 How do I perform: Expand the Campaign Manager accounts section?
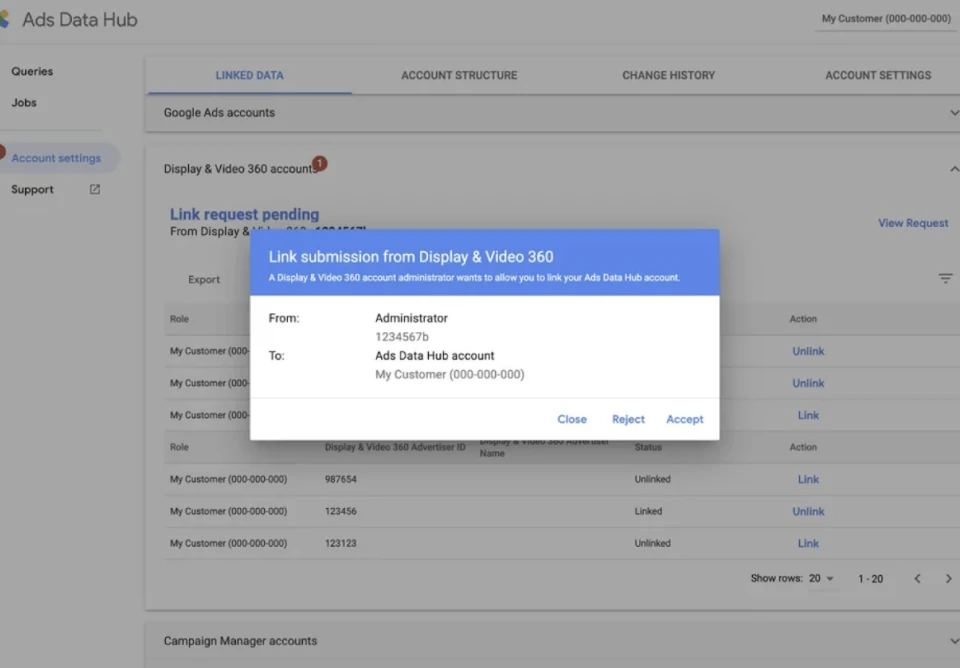pos(954,641)
